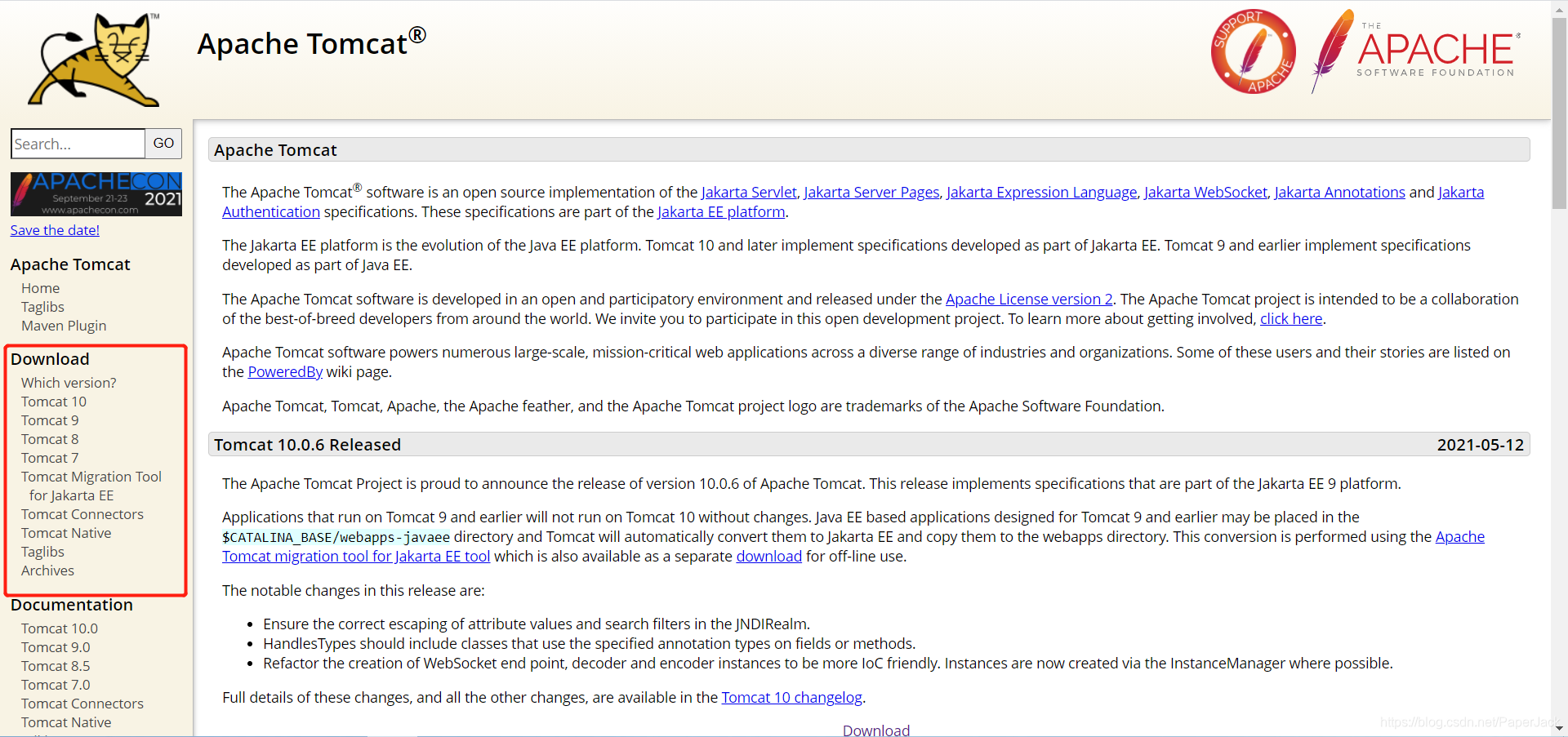Image resolution: width=1568 pixels, height=737 pixels.
Task: Click the $CATALINA_BASE/webapps-javaee code text
Action: pyautogui.click(x=336, y=537)
